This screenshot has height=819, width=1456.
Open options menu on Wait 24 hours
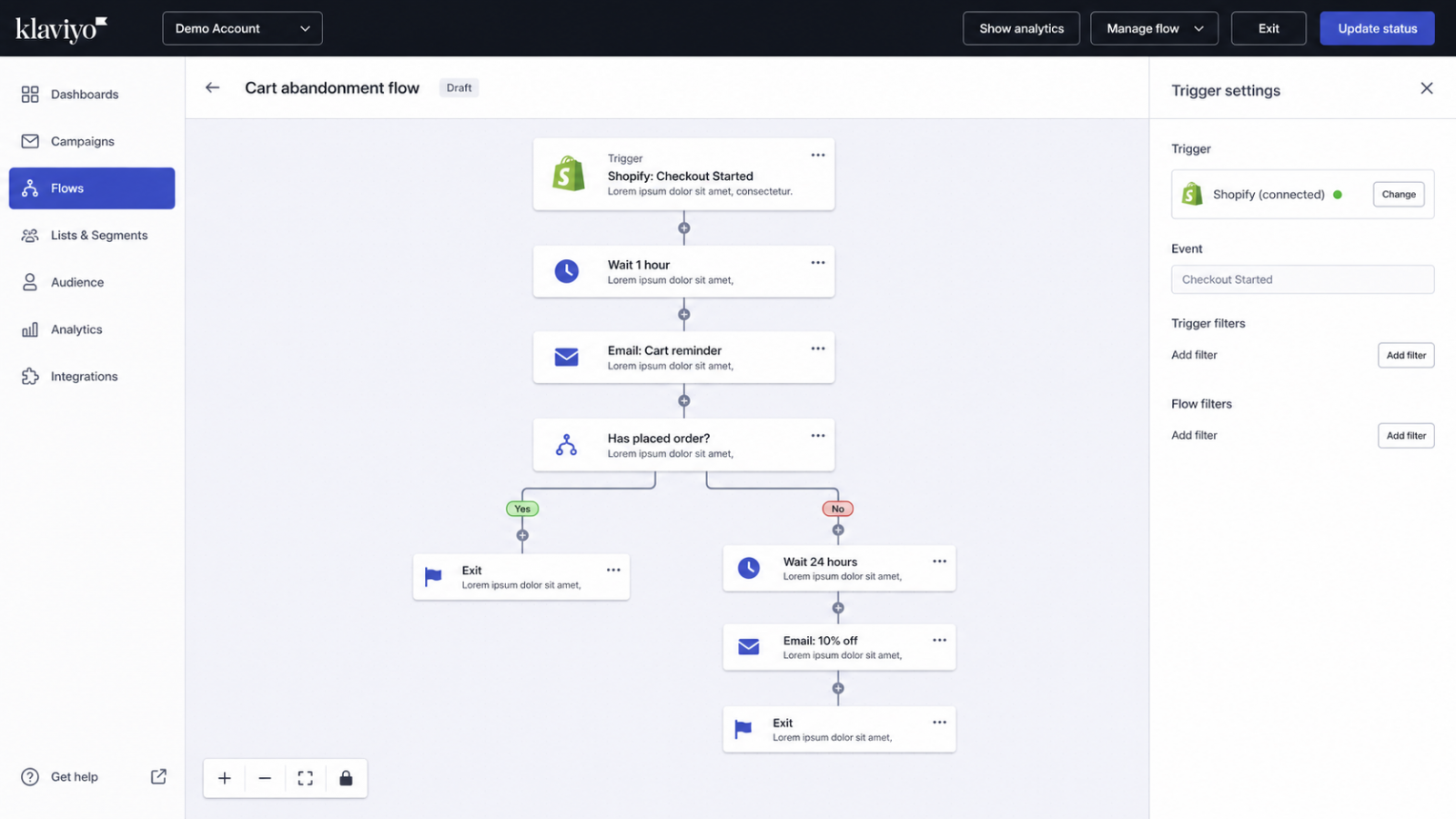pos(939,561)
